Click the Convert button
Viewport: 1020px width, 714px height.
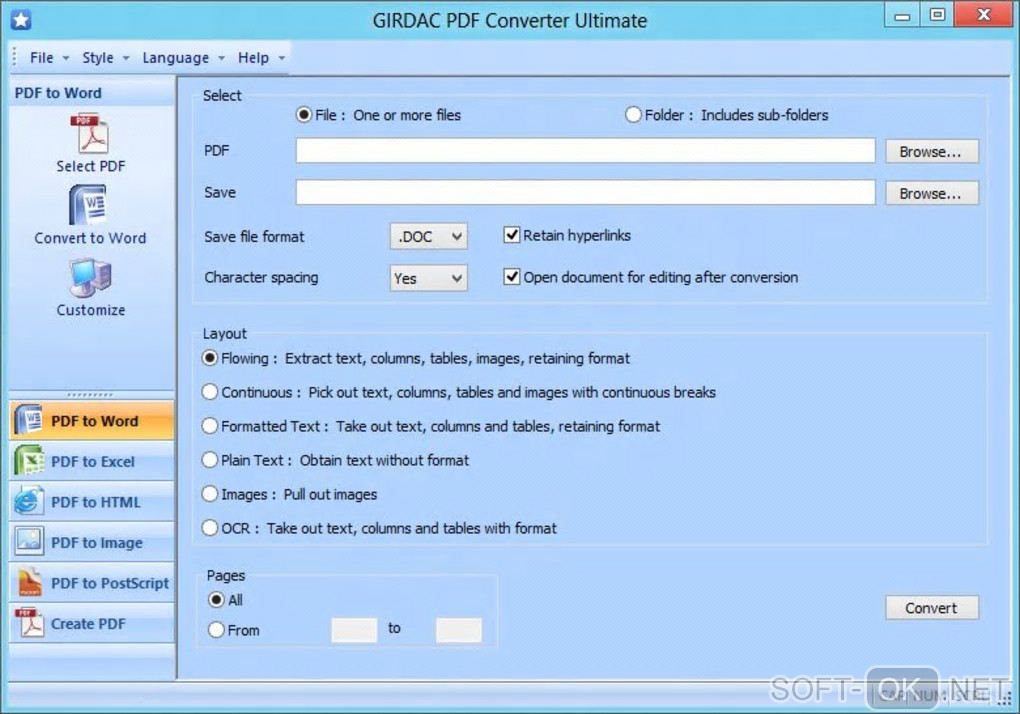[x=932, y=608]
